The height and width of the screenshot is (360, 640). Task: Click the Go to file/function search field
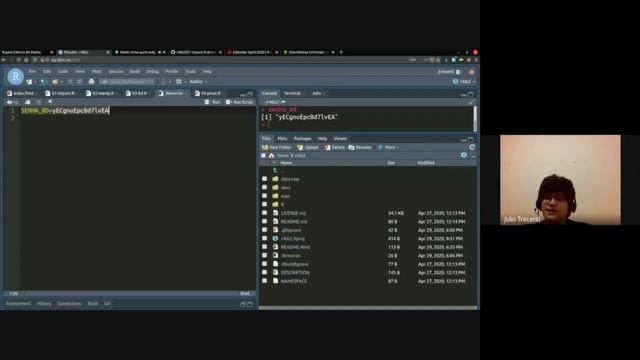click(x=127, y=82)
